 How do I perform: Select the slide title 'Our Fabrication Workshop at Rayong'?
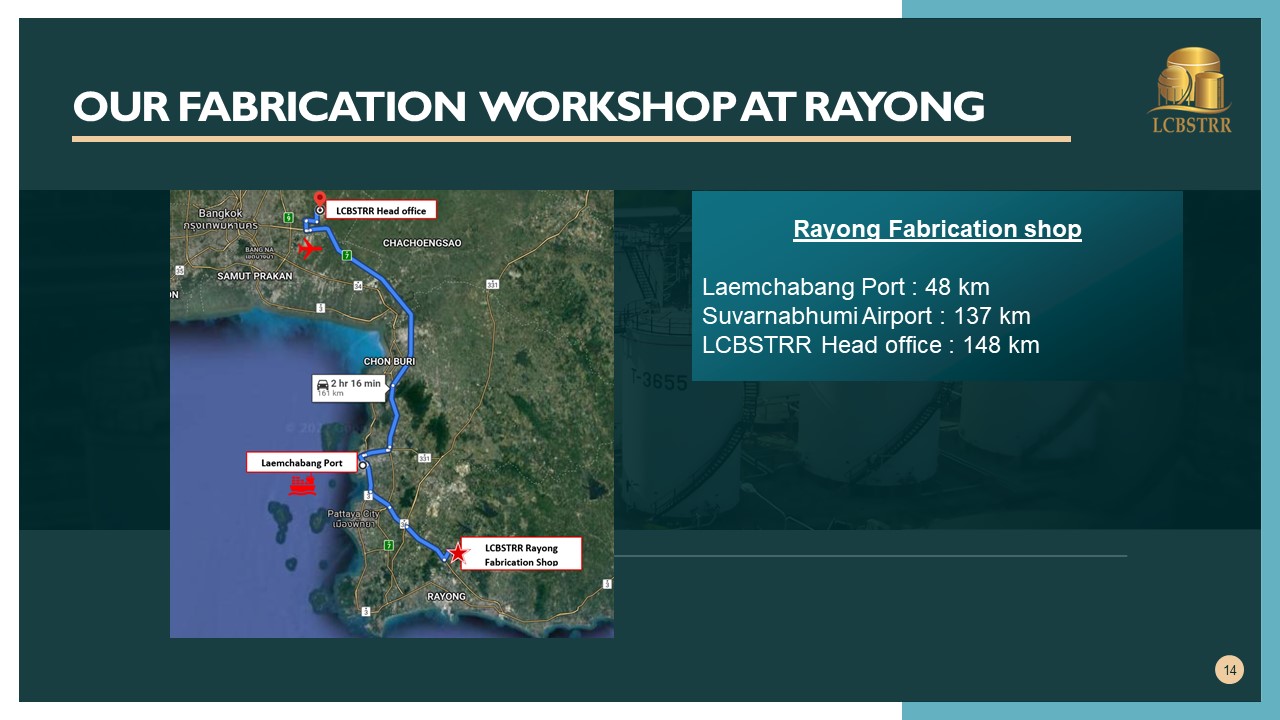[529, 107]
